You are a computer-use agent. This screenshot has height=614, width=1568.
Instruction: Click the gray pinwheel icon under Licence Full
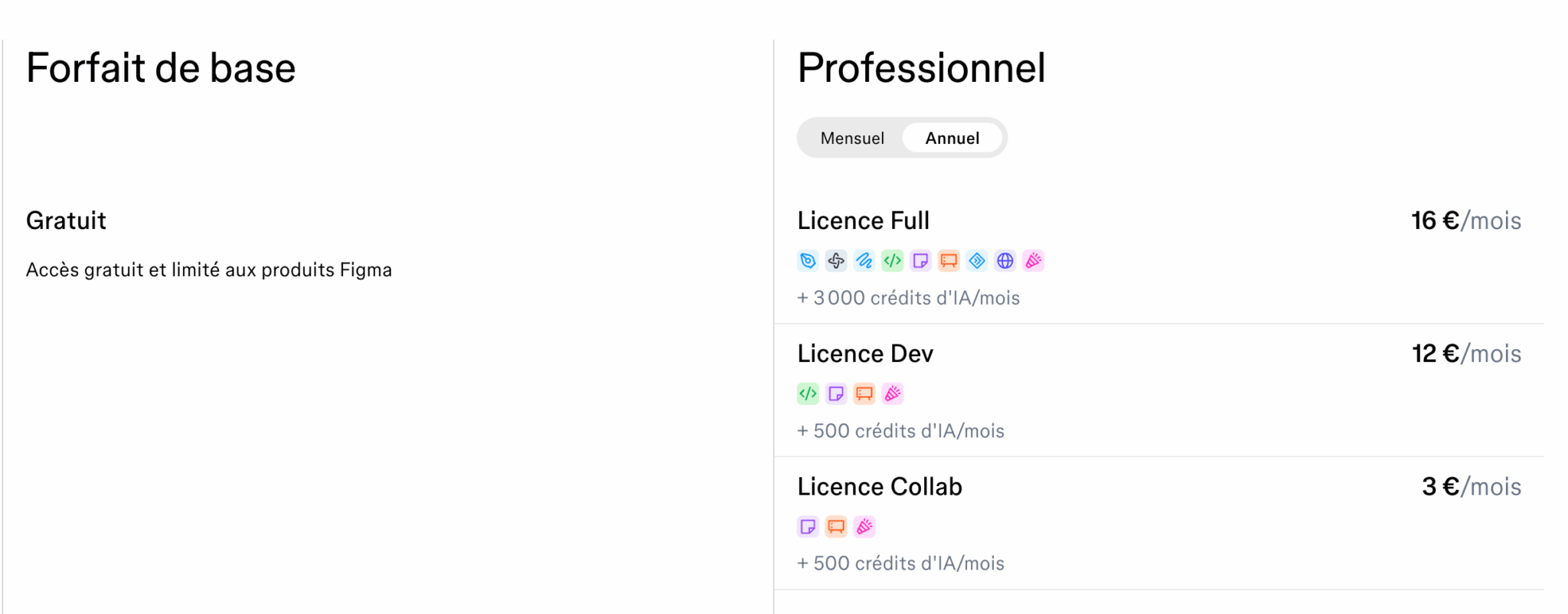coord(836,261)
